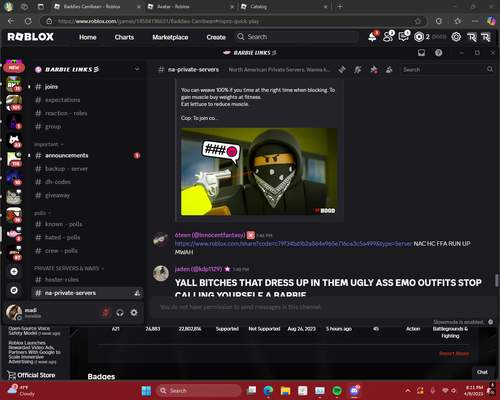Switch to Catalog browser tab
Viewport: 500px width, 400px height.
tap(284, 7)
